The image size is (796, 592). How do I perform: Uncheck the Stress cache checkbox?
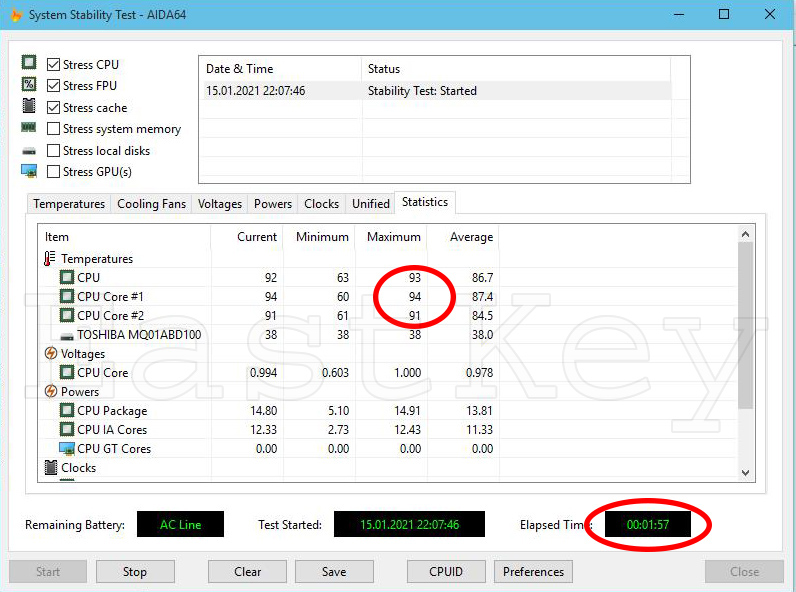pyautogui.click(x=53, y=108)
